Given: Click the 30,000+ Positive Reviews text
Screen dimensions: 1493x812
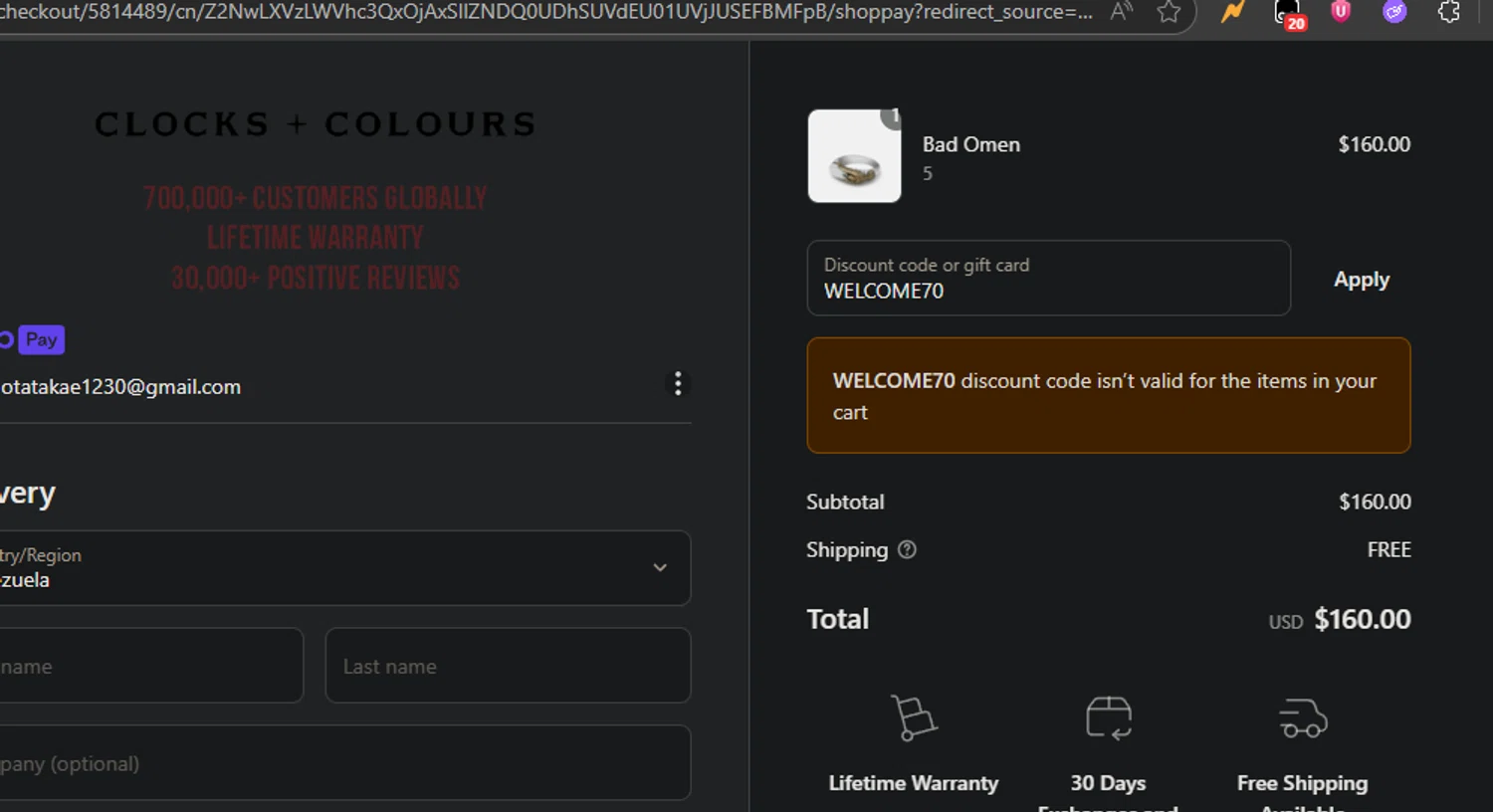Looking at the screenshot, I should pos(316,278).
